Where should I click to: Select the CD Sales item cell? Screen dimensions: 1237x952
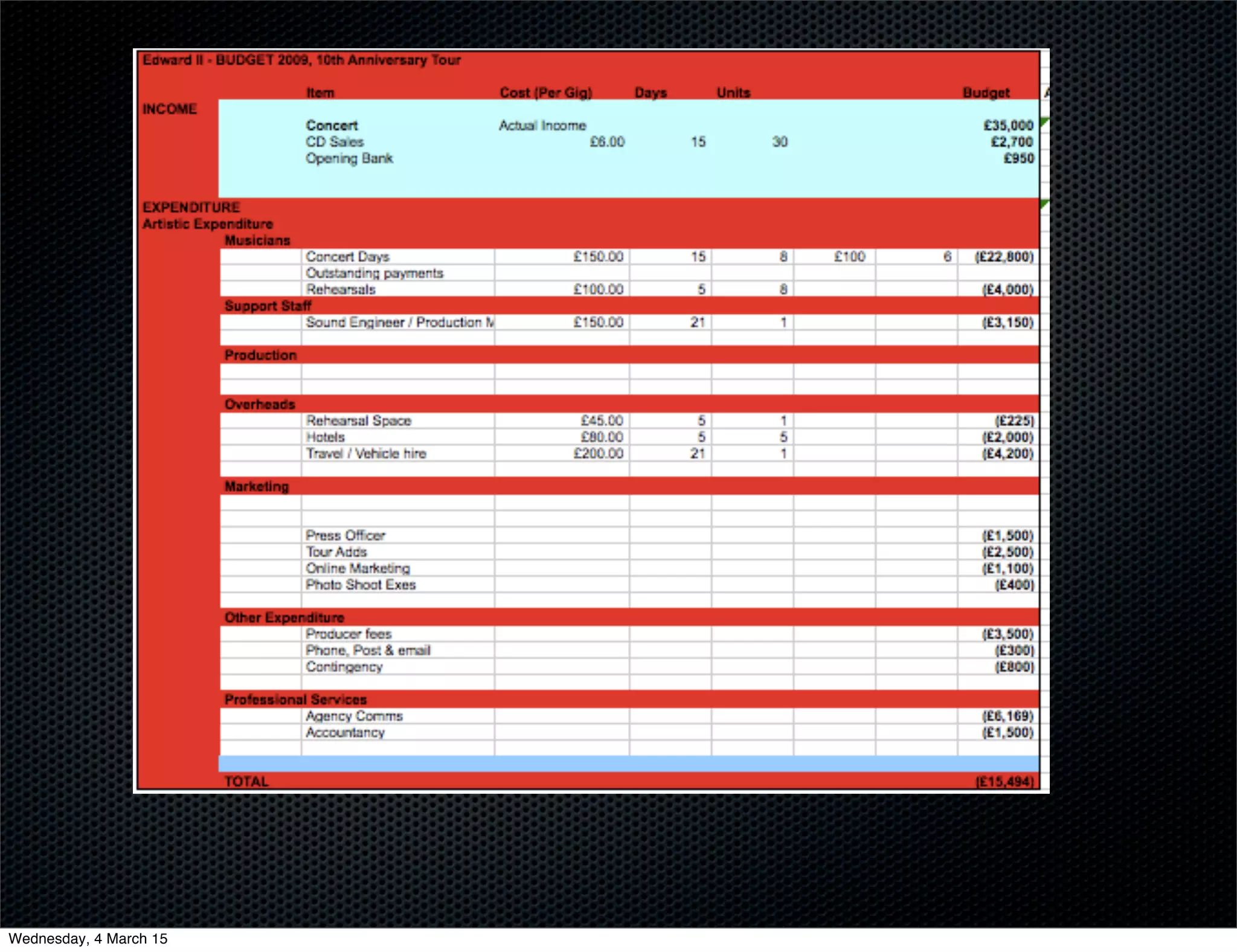(x=335, y=142)
